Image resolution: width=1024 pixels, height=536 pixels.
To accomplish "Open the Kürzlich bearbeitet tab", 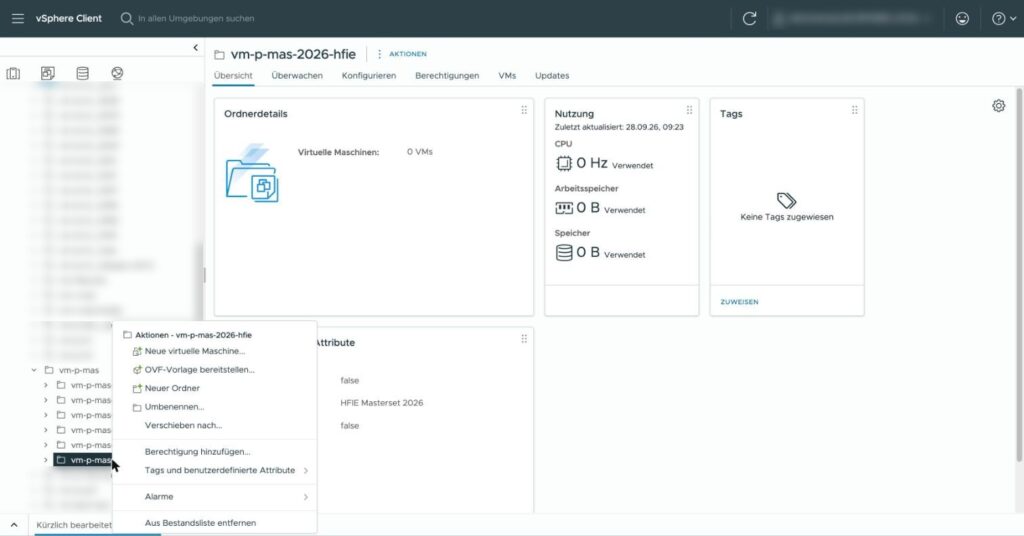I will [74, 525].
